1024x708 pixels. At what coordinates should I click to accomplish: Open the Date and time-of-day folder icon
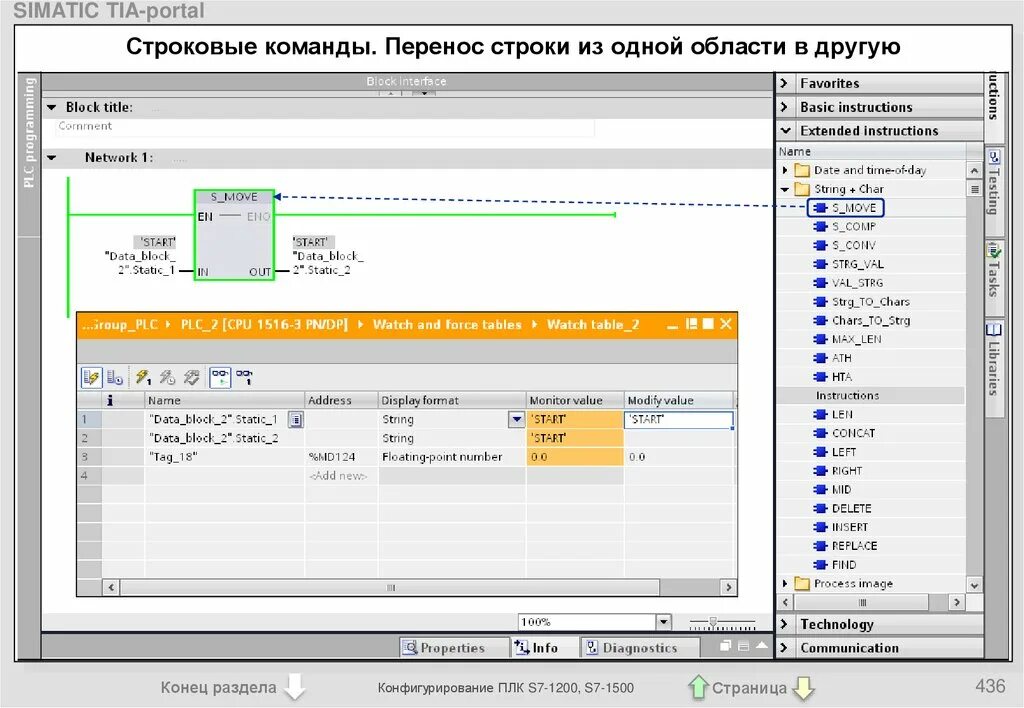coord(802,170)
